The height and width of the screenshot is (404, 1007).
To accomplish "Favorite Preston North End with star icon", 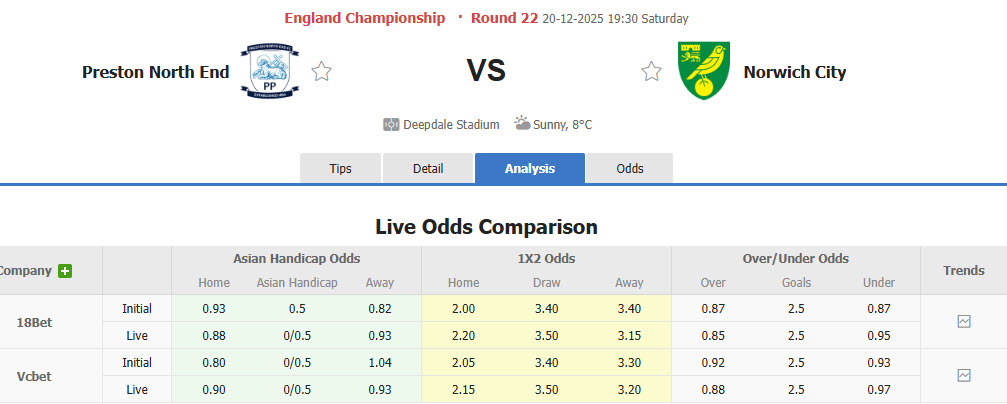I will pos(321,72).
